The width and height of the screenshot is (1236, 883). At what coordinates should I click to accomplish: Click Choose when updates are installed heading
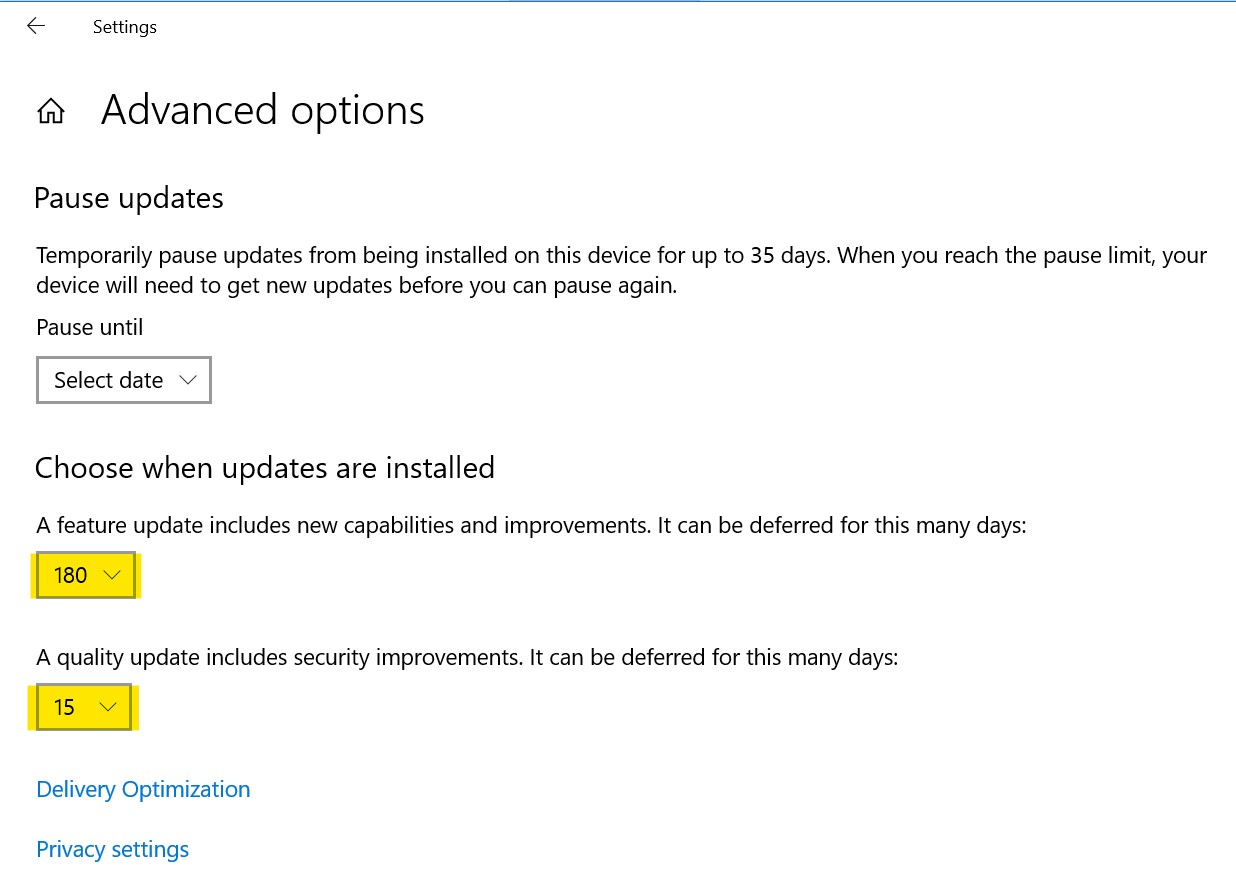coord(265,468)
